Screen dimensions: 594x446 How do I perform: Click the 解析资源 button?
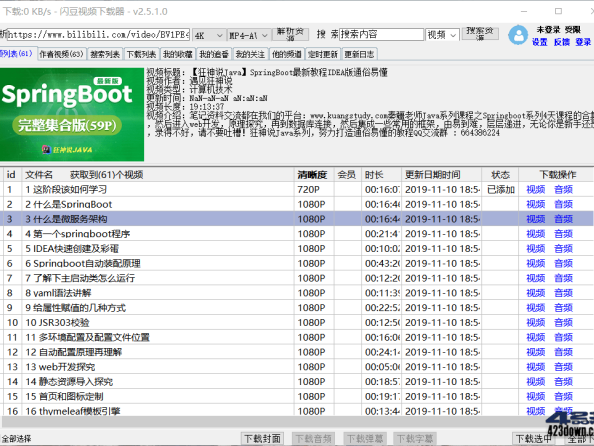(x=291, y=34)
